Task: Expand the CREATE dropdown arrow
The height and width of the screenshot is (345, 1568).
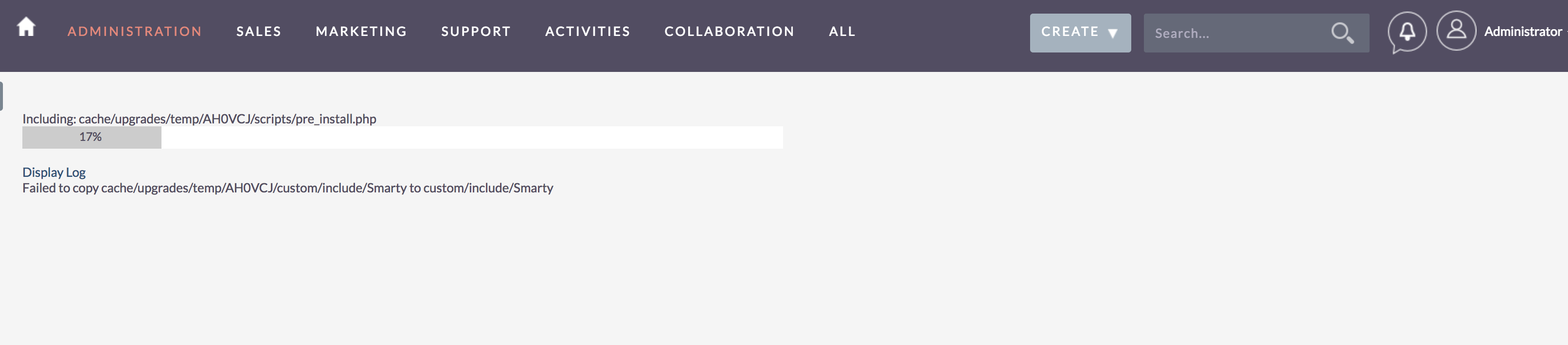Action: coord(1113,34)
